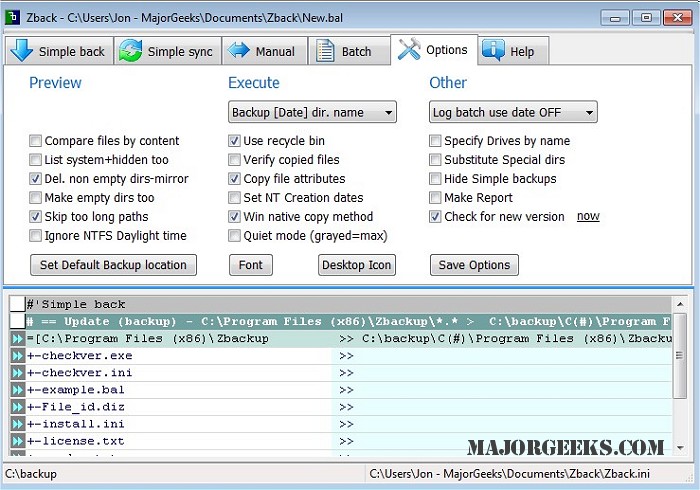Click the arrow icon beside File_id.diz
Viewport: 700px width, 490px height.
17,407
